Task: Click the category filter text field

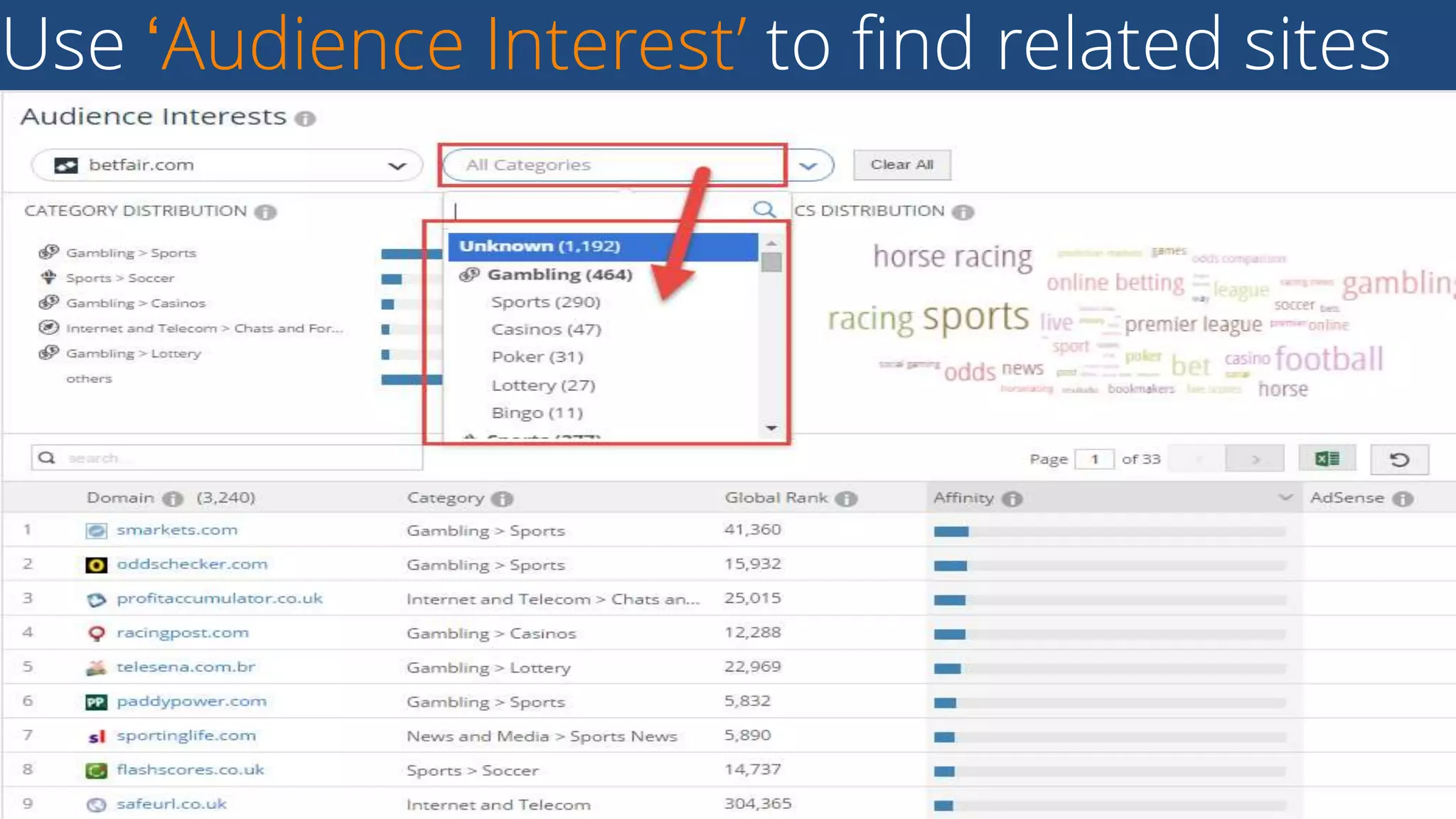Action: (601, 210)
